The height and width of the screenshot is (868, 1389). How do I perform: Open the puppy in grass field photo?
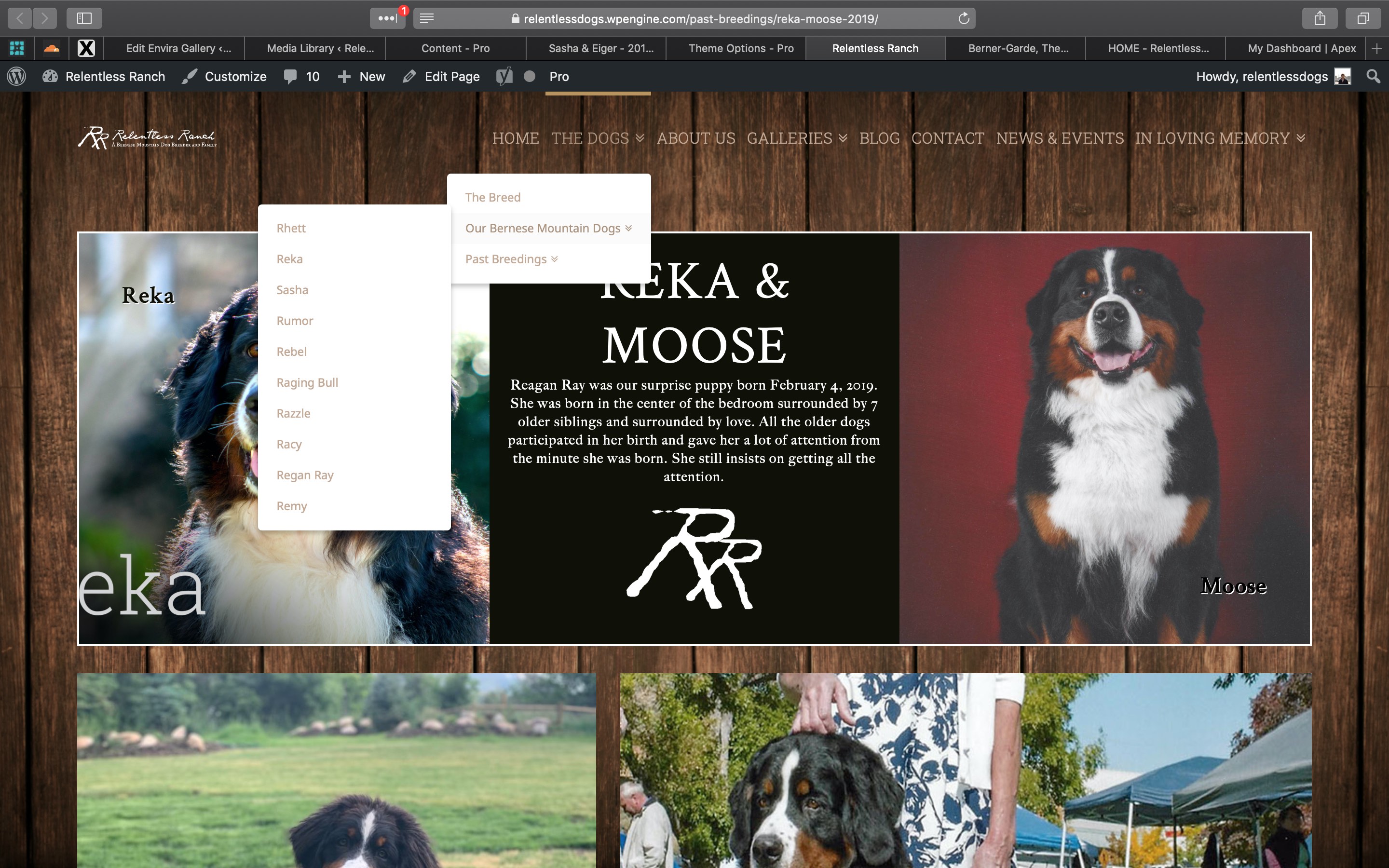pyautogui.click(x=337, y=771)
